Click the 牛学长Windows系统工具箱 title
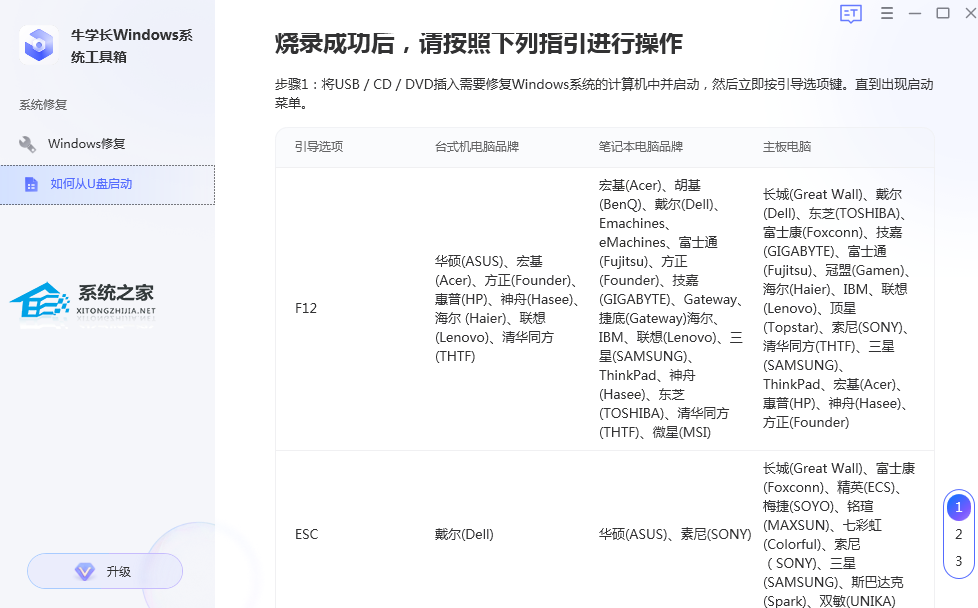This screenshot has height=608, width=978. (132, 46)
